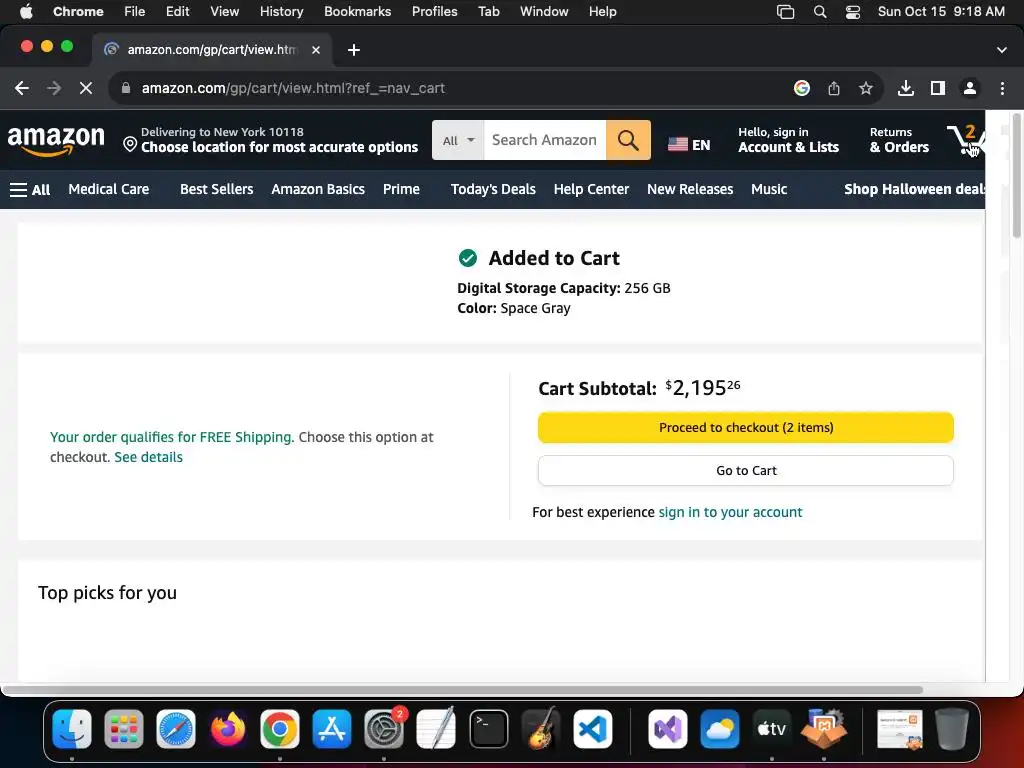Open the Weather app from the dock

point(720,729)
